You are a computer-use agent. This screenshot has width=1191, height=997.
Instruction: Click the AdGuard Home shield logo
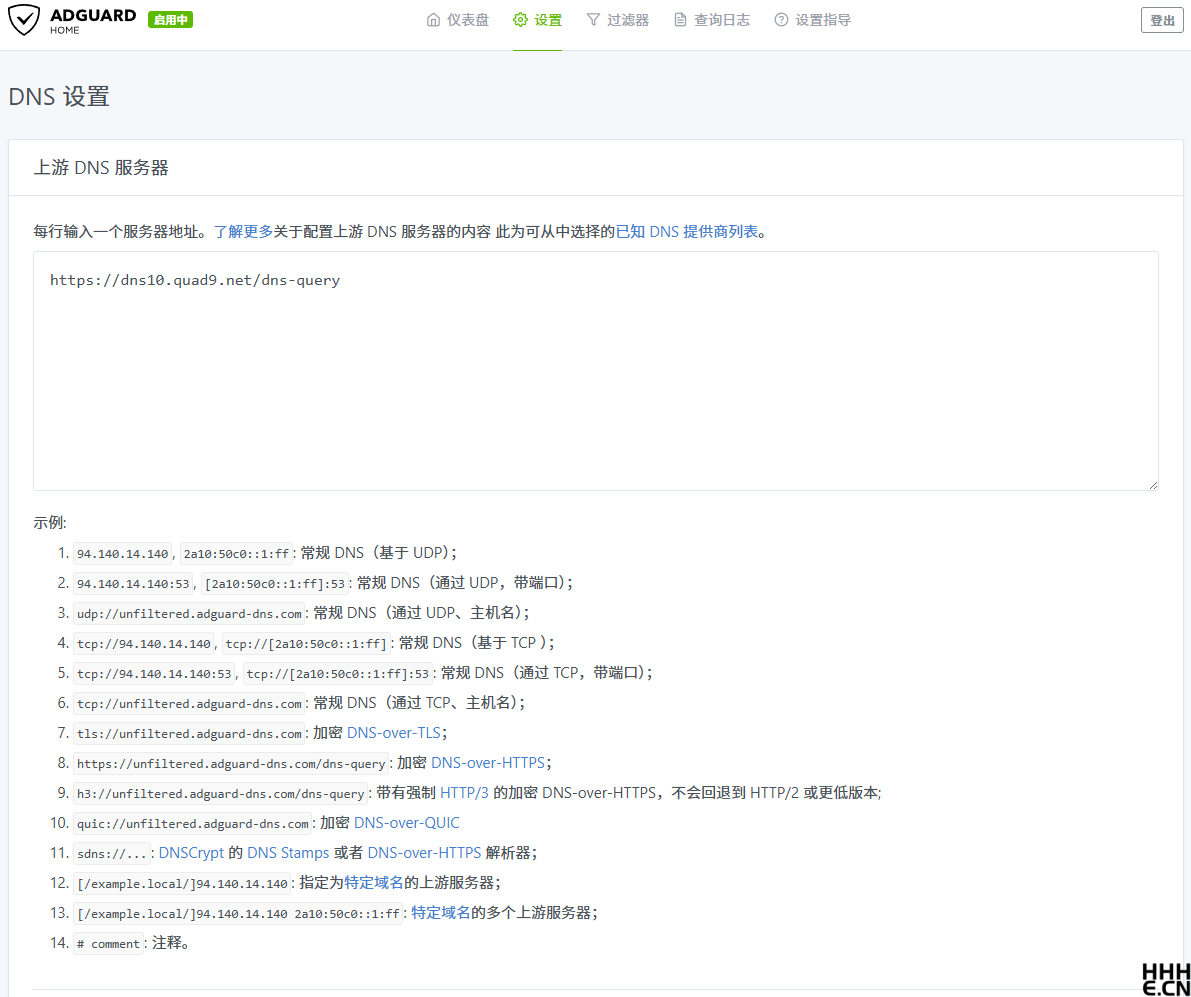24,21
